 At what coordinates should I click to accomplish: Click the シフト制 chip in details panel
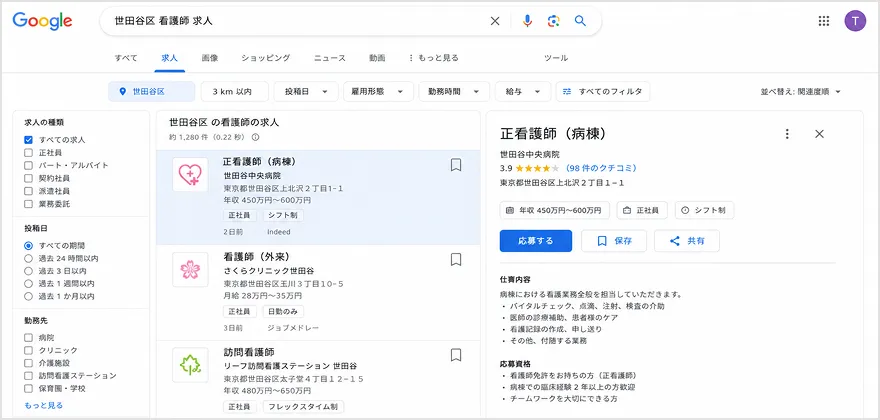[704, 211]
